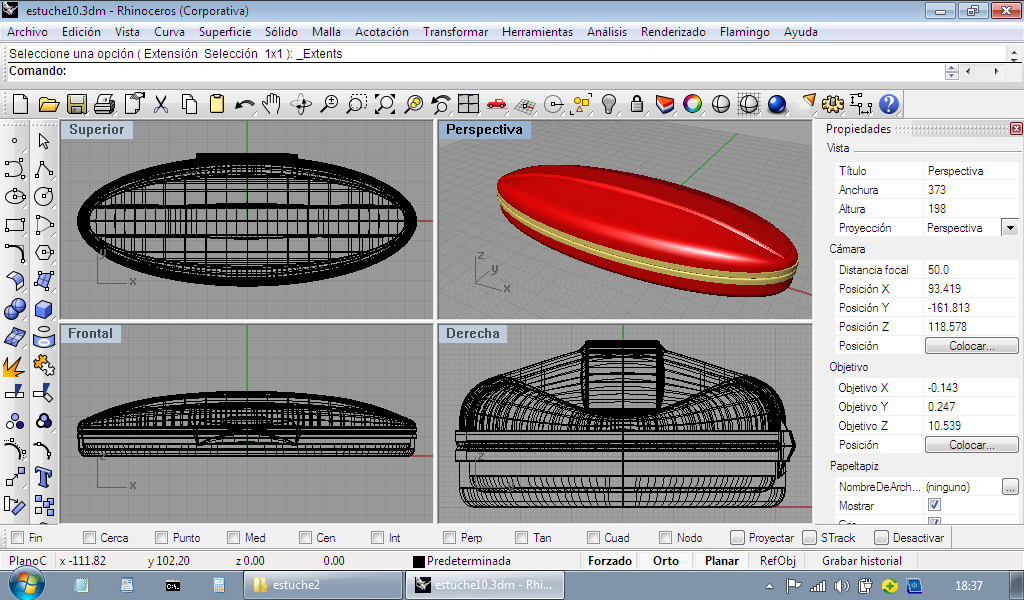1024x600 pixels.
Task: Click the Zoom extents icon
Action: [x=385, y=104]
